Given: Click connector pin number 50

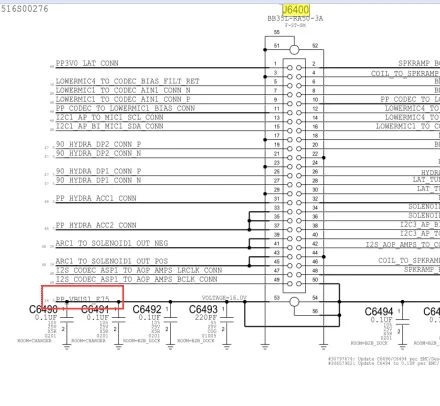Looking at the screenshot, I should point(315,280).
